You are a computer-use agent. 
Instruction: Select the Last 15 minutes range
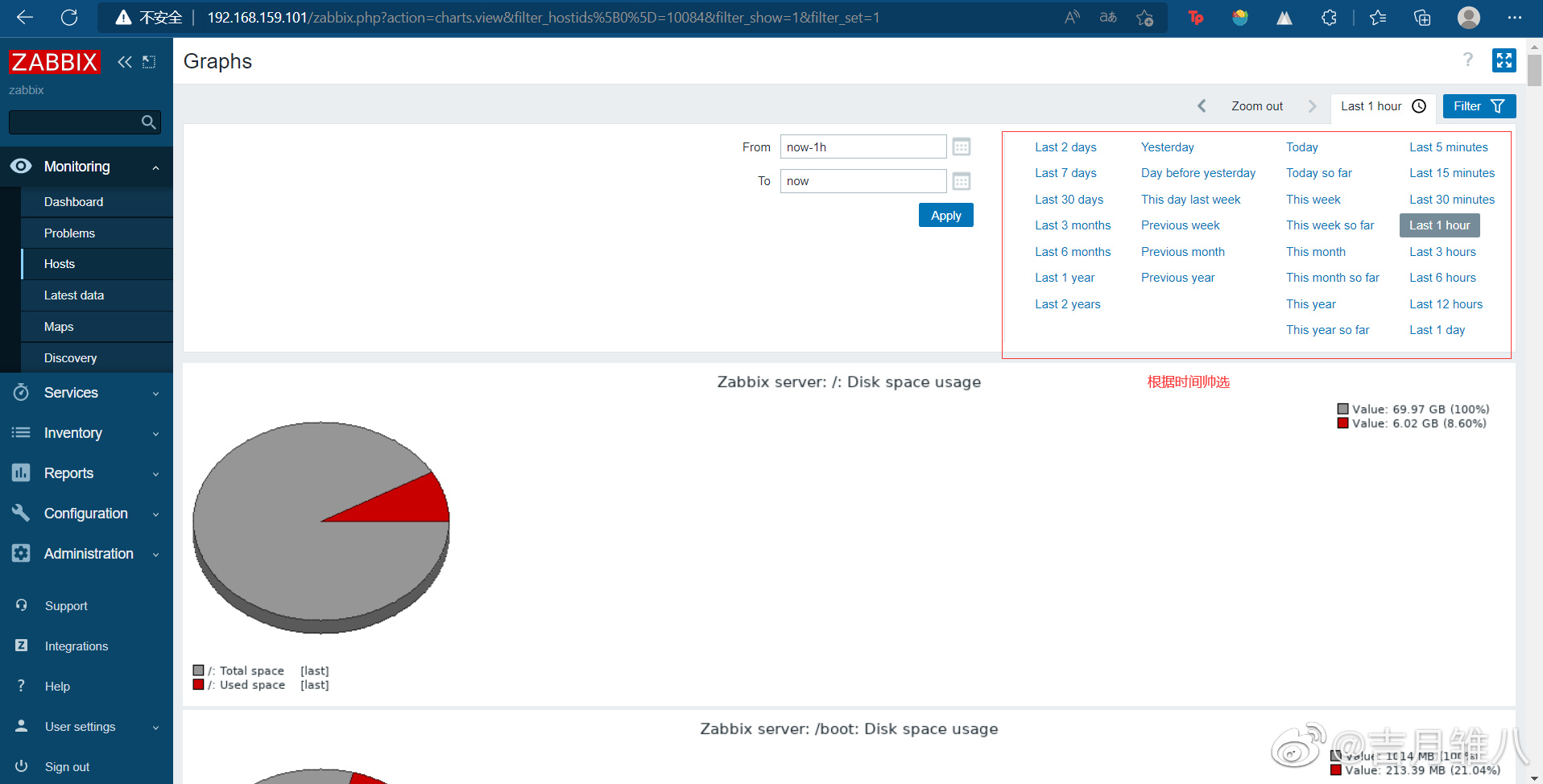[1452, 173]
